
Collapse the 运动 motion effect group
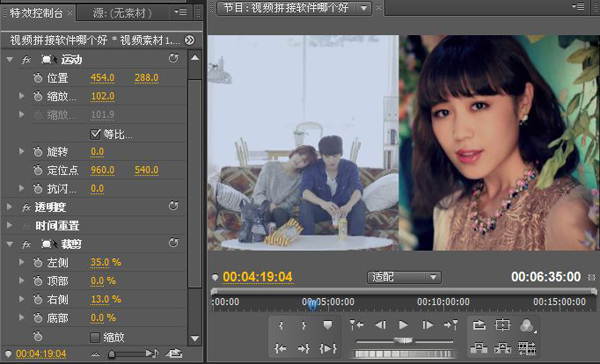[10, 59]
